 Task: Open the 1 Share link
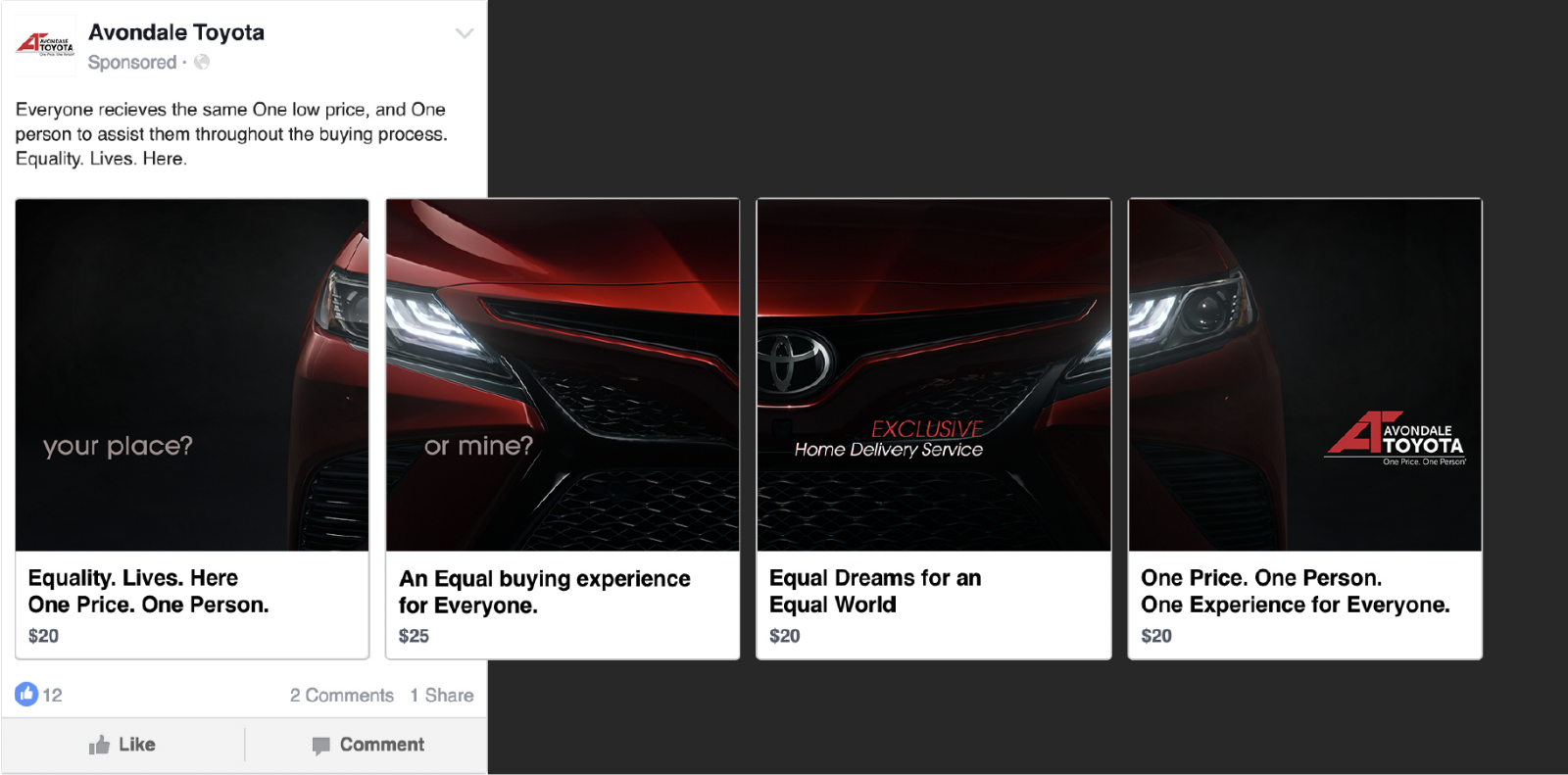coord(442,695)
